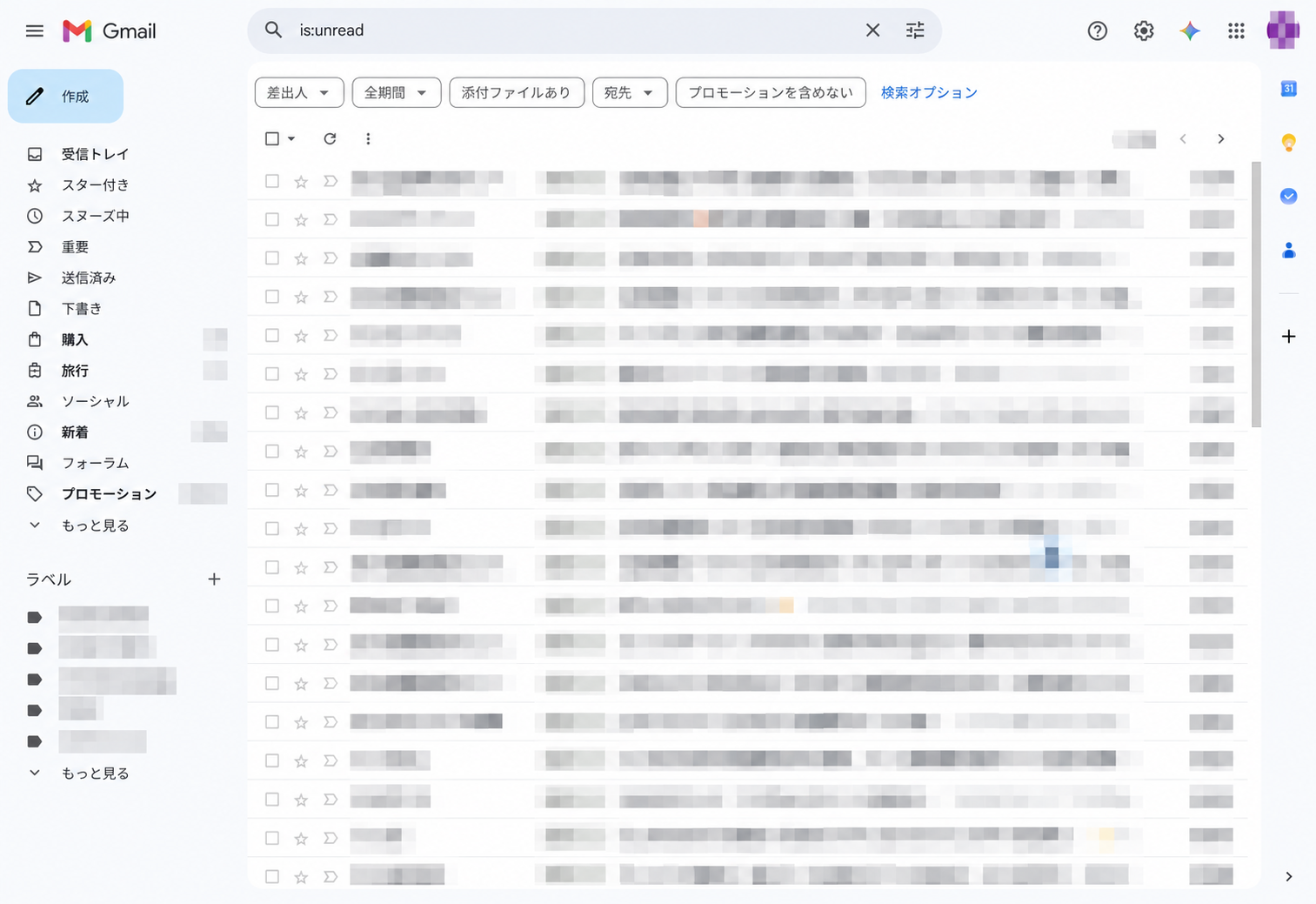Tick the select-all checkbox in toolbar
This screenshot has height=904, width=1316.
point(272,139)
